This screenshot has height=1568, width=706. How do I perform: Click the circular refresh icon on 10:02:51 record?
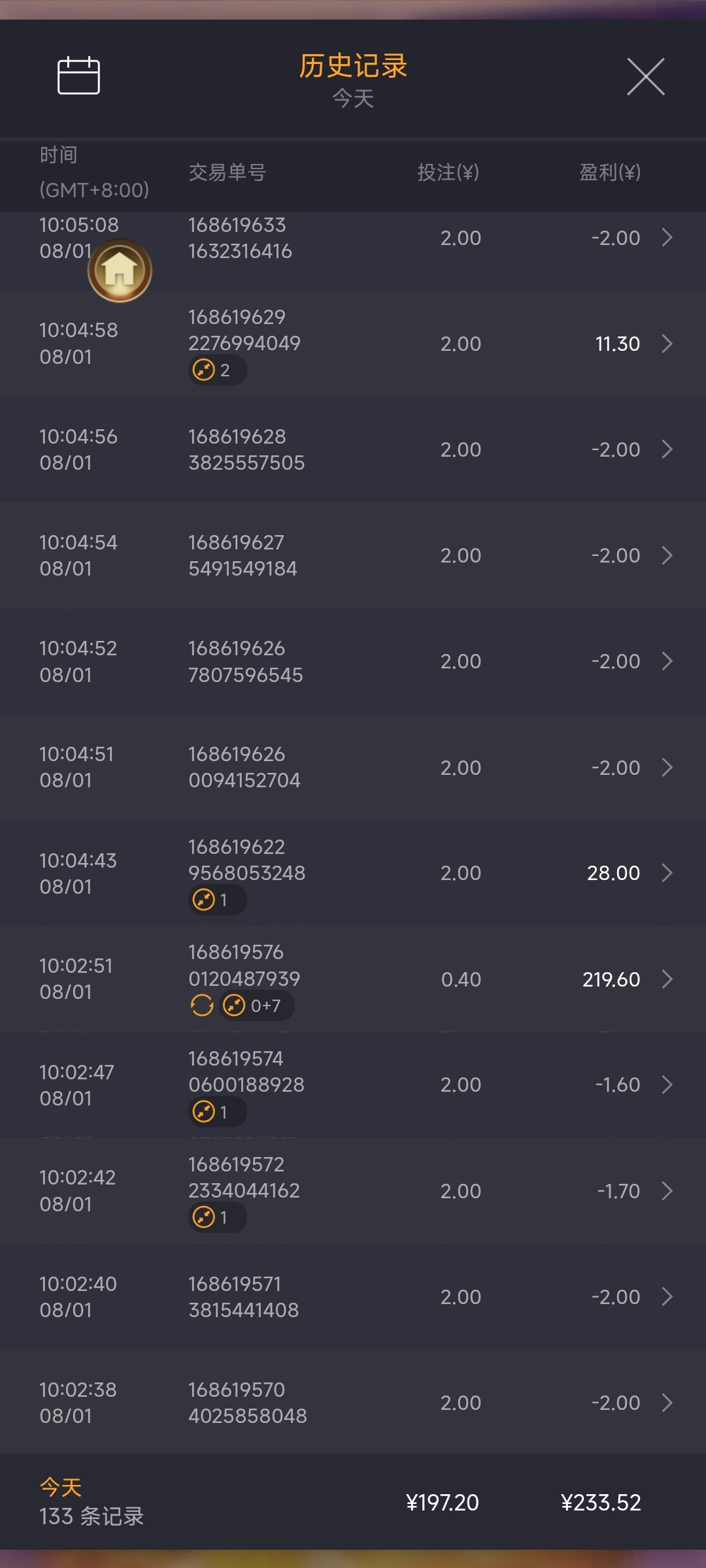pyautogui.click(x=202, y=1005)
